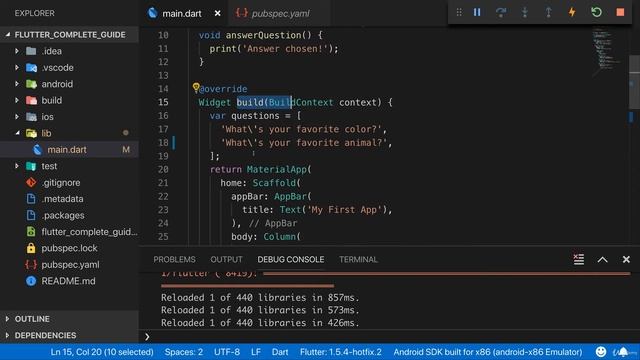Open the TERMINAL panel tab
Image resolution: width=640 pixels, height=360 pixels.
pyautogui.click(x=358, y=260)
